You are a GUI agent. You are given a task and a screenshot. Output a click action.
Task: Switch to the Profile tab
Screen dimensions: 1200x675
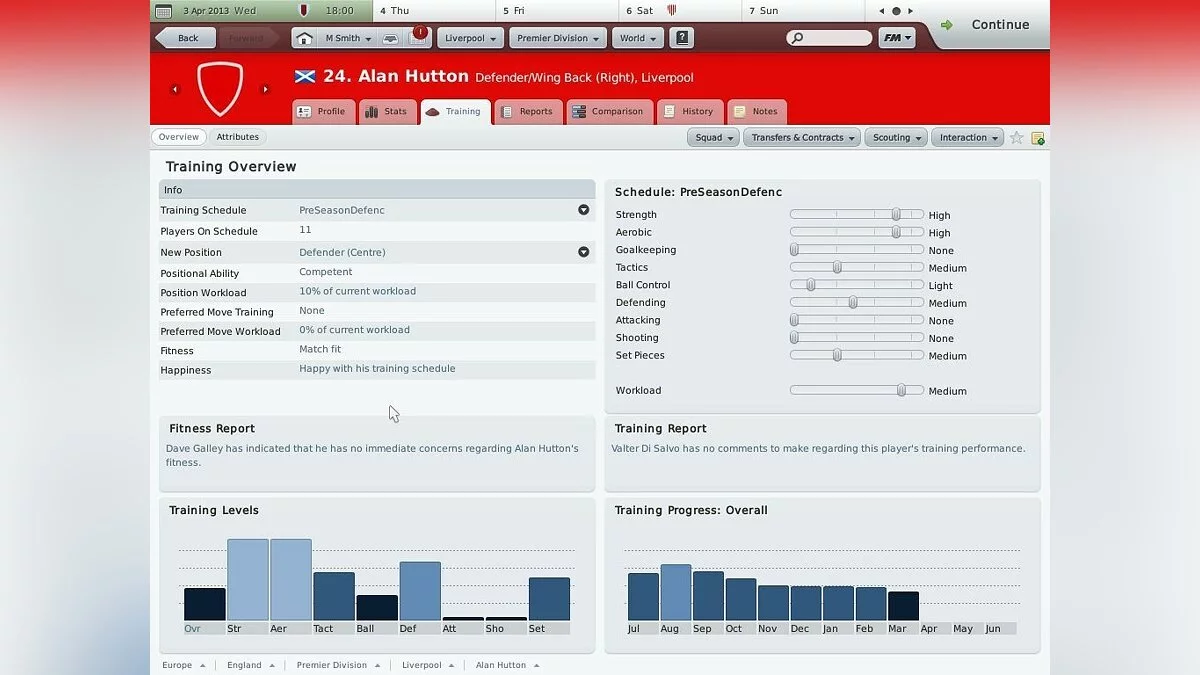click(x=322, y=112)
